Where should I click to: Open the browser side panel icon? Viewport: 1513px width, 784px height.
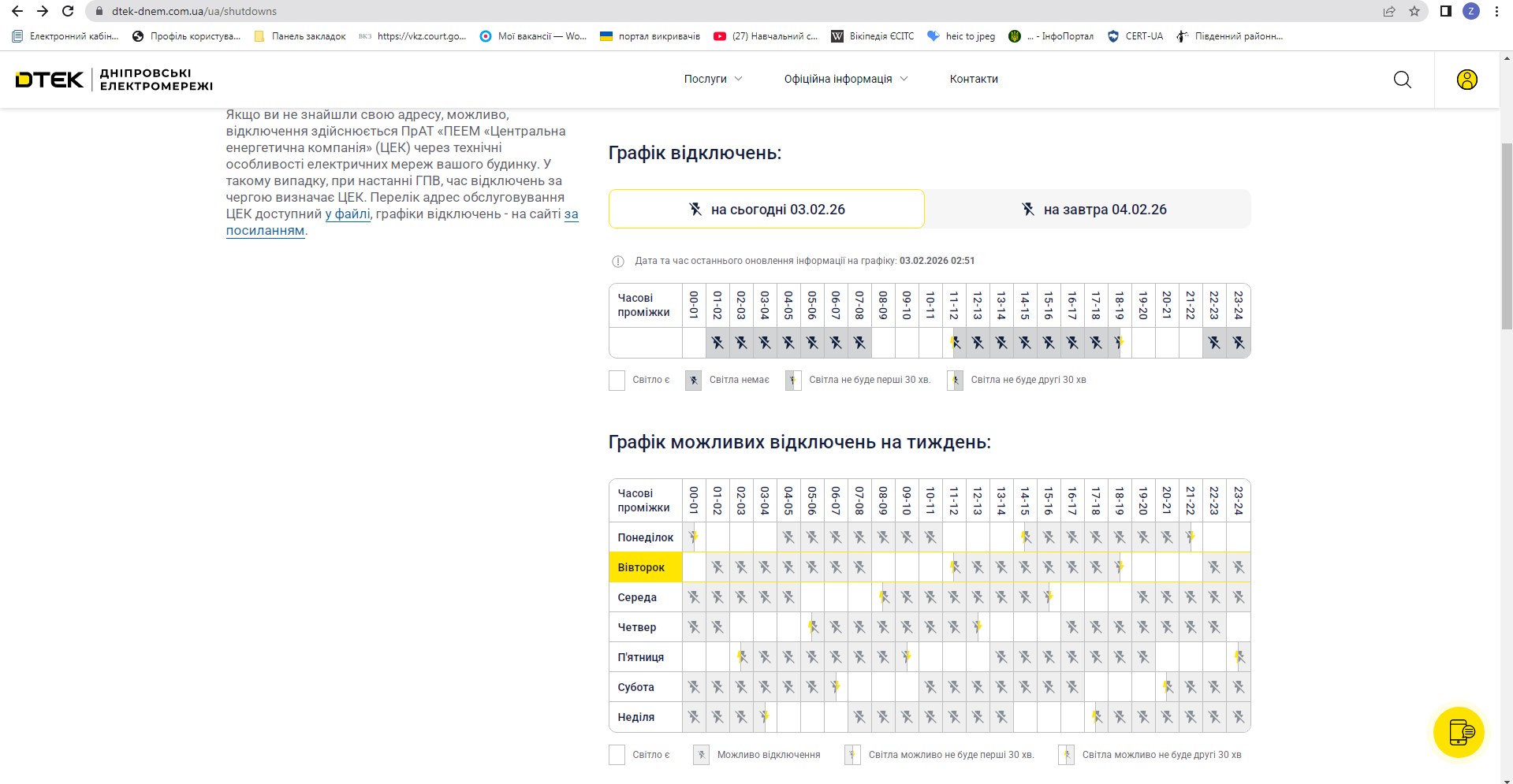pos(1445,11)
